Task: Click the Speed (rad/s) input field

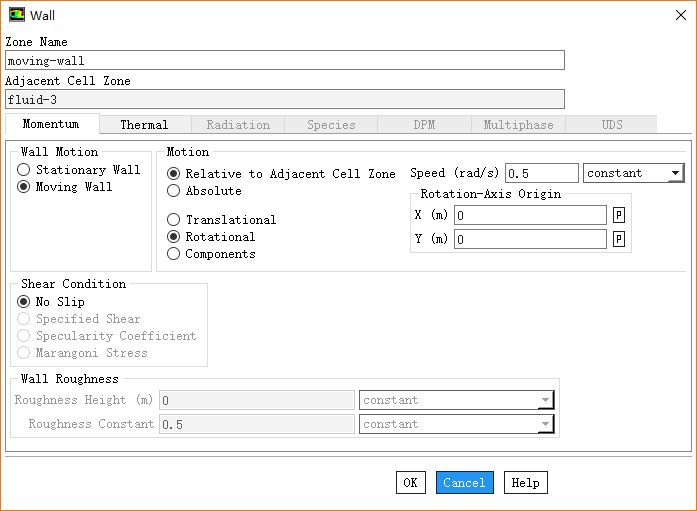Action: (541, 174)
